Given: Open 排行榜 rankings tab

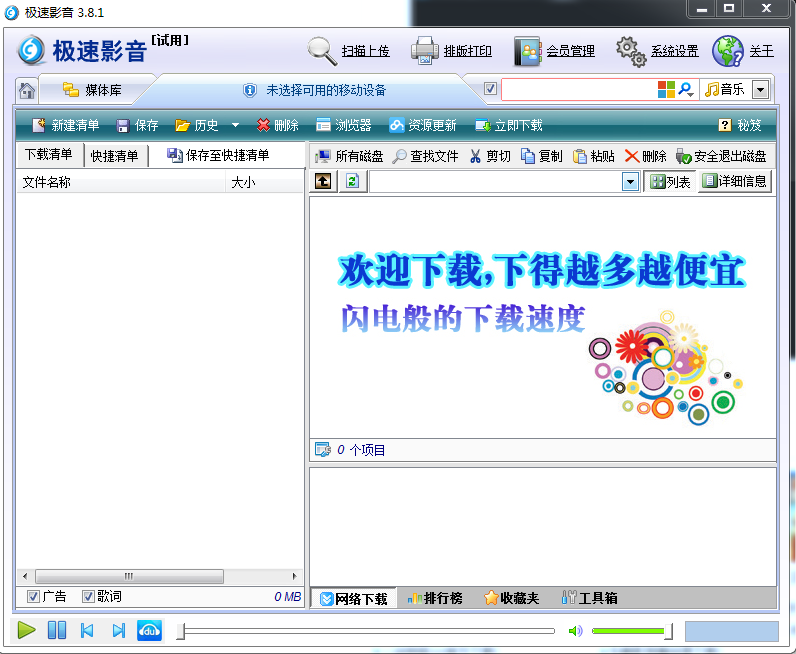Looking at the screenshot, I should pos(435,598).
